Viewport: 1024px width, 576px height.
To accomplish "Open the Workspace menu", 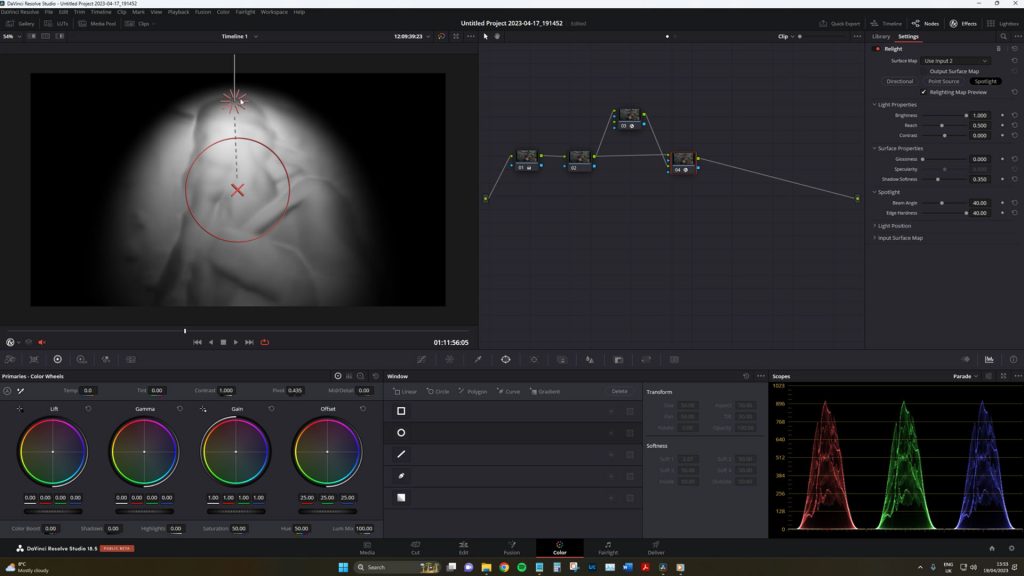I will click(274, 12).
